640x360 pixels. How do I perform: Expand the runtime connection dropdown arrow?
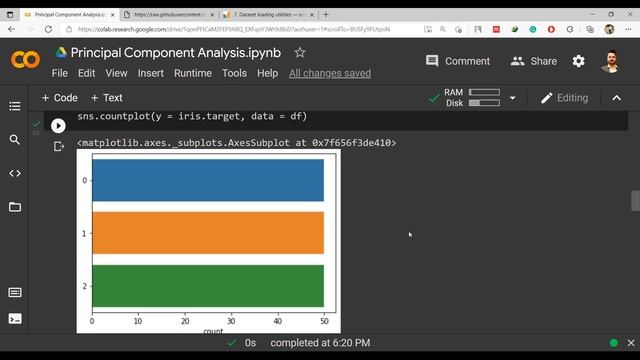pyautogui.click(x=513, y=98)
